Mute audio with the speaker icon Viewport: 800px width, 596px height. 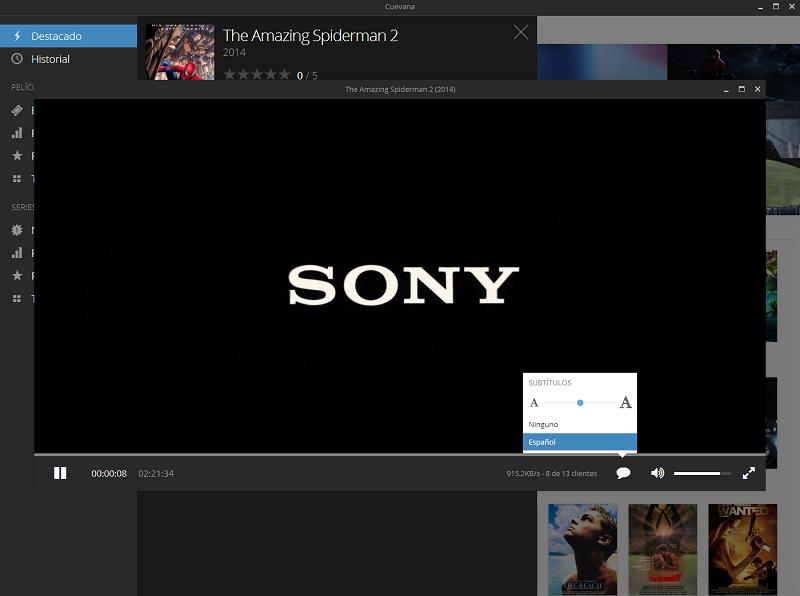coord(657,473)
